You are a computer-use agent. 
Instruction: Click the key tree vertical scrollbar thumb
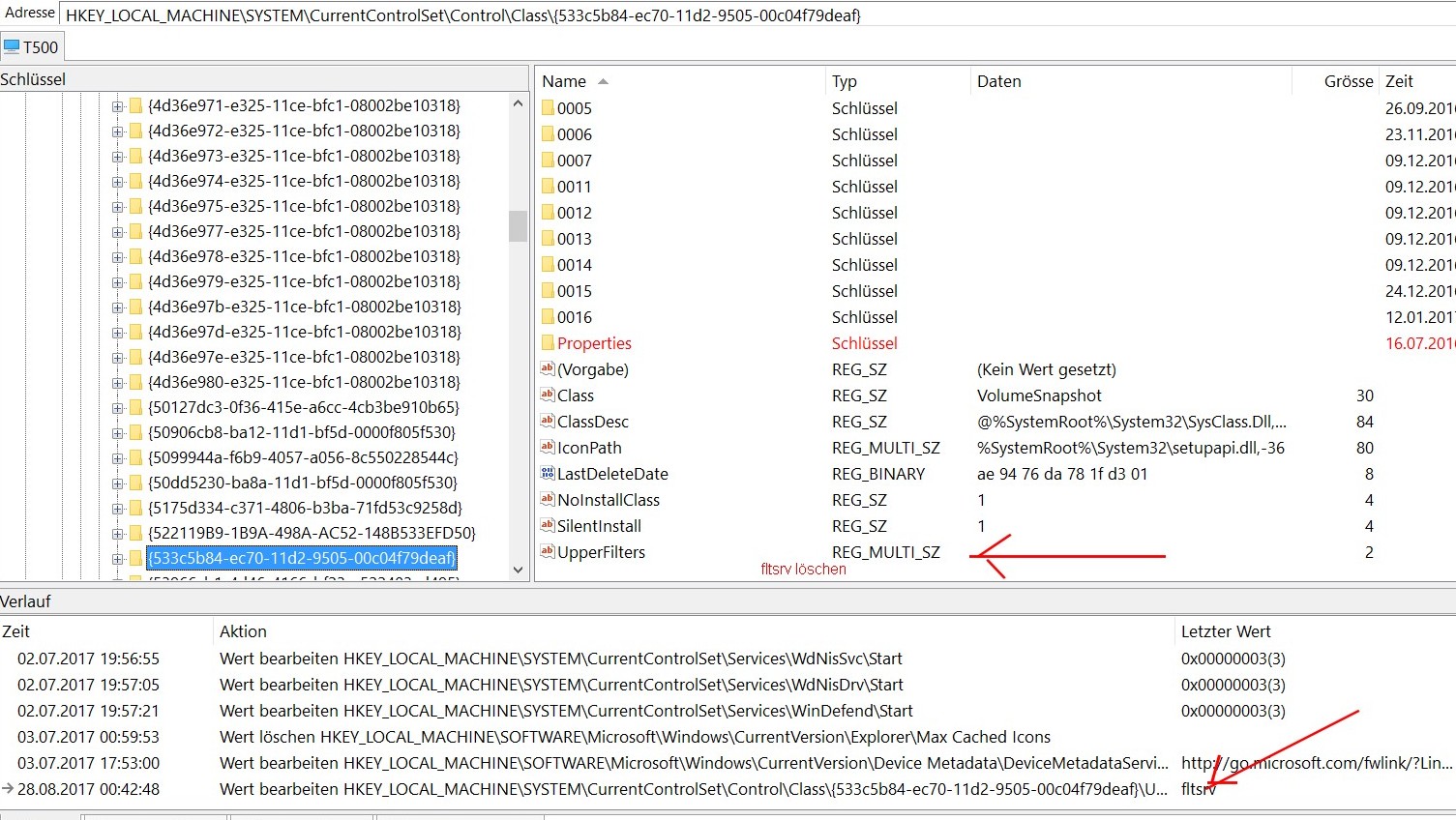tap(518, 225)
